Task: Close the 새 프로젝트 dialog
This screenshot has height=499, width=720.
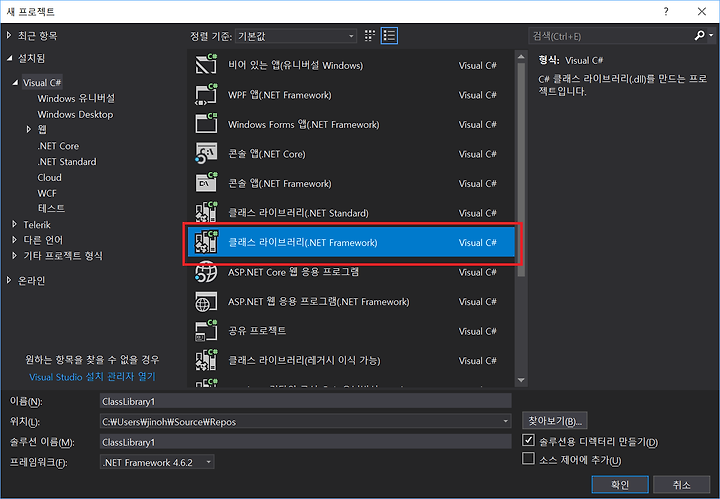Action: 702,11
